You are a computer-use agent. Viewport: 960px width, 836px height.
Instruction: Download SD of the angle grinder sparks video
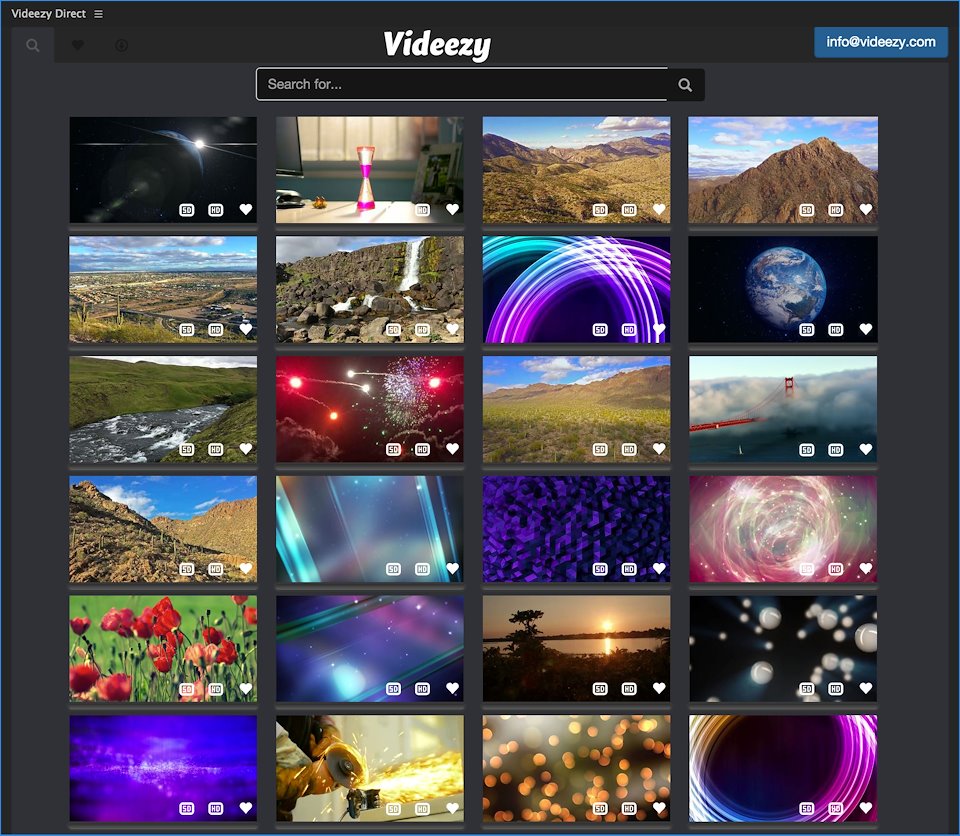click(393, 808)
